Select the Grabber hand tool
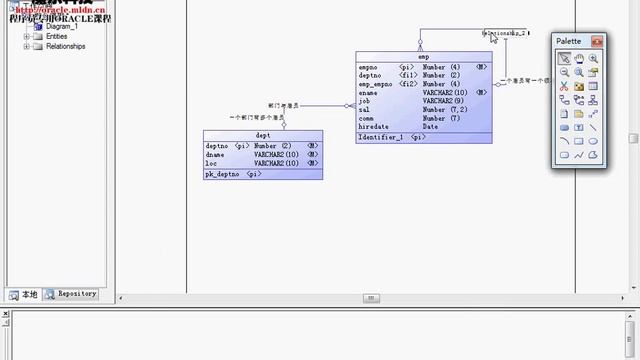This screenshot has height=360, width=640. [579, 59]
